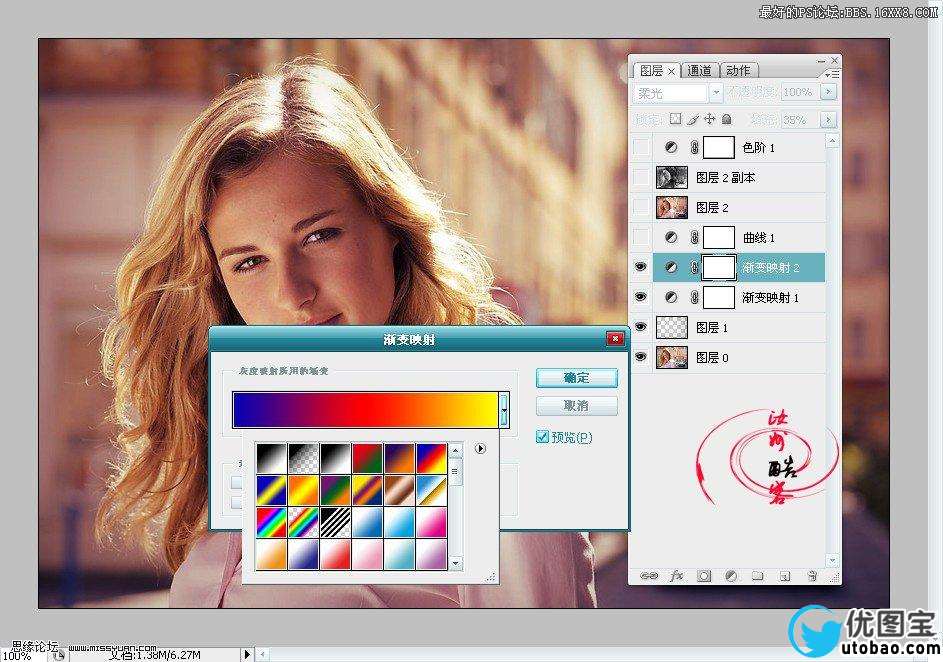Image resolution: width=943 pixels, height=662 pixels.
Task: Click the 取消 button
Action: pos(576,406)
